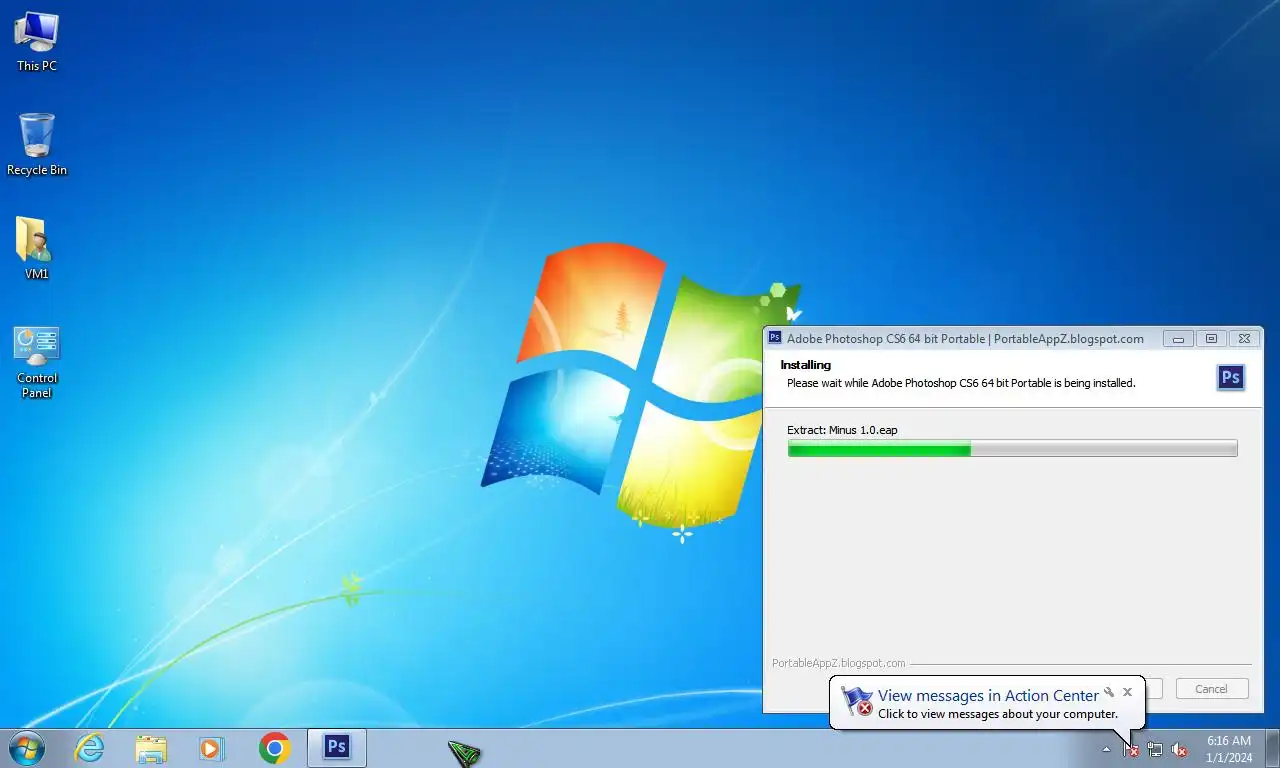This screenshot has height=768, width=1280.
Task: Open Windows Explorer folder in taskbar
Action: tap(151, 748)
